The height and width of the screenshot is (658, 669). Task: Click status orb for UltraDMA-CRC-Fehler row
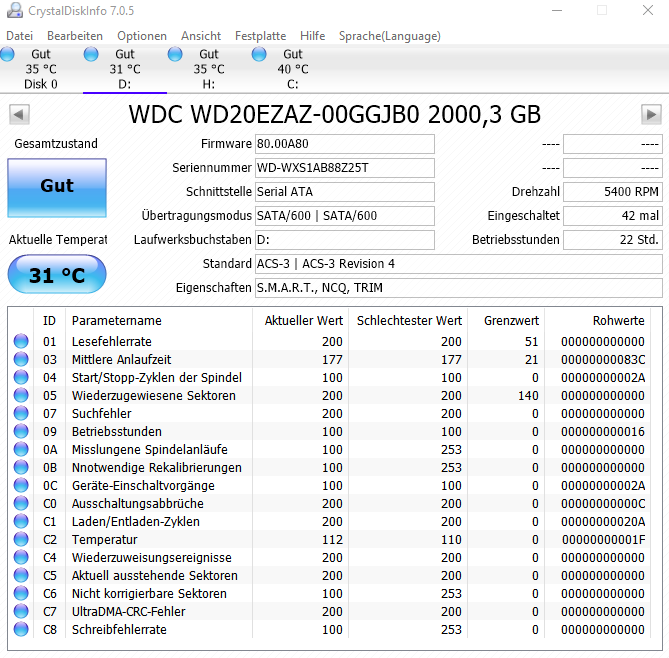coord(21,611)
